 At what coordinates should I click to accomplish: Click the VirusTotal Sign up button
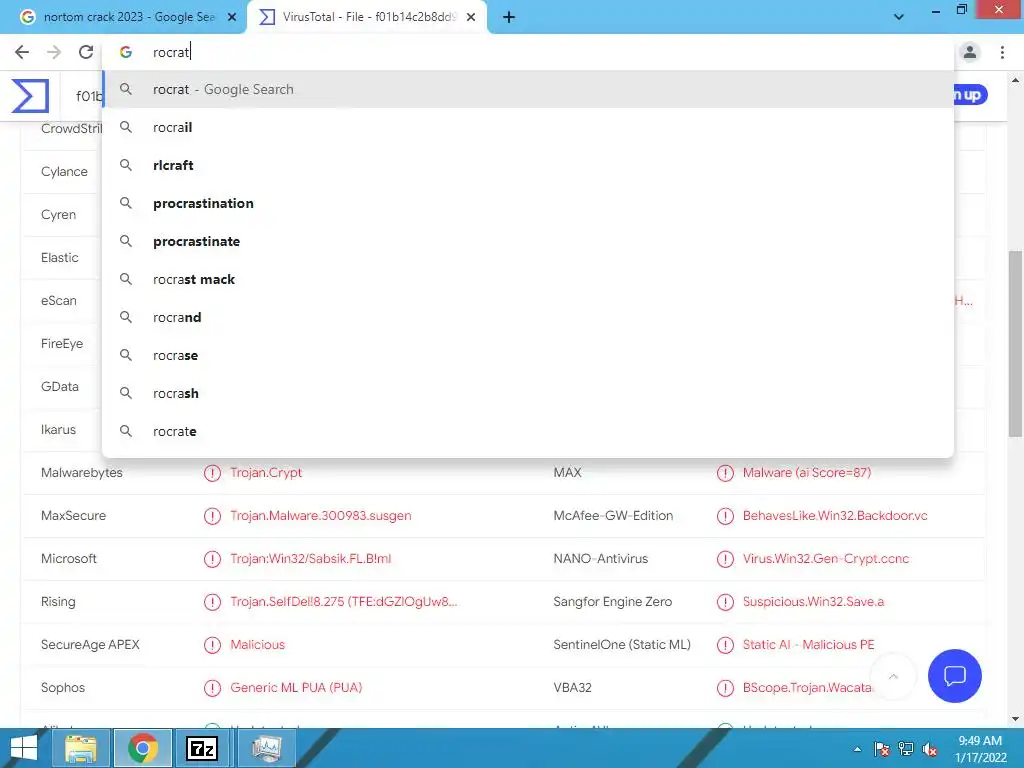[x=970, y=95]
